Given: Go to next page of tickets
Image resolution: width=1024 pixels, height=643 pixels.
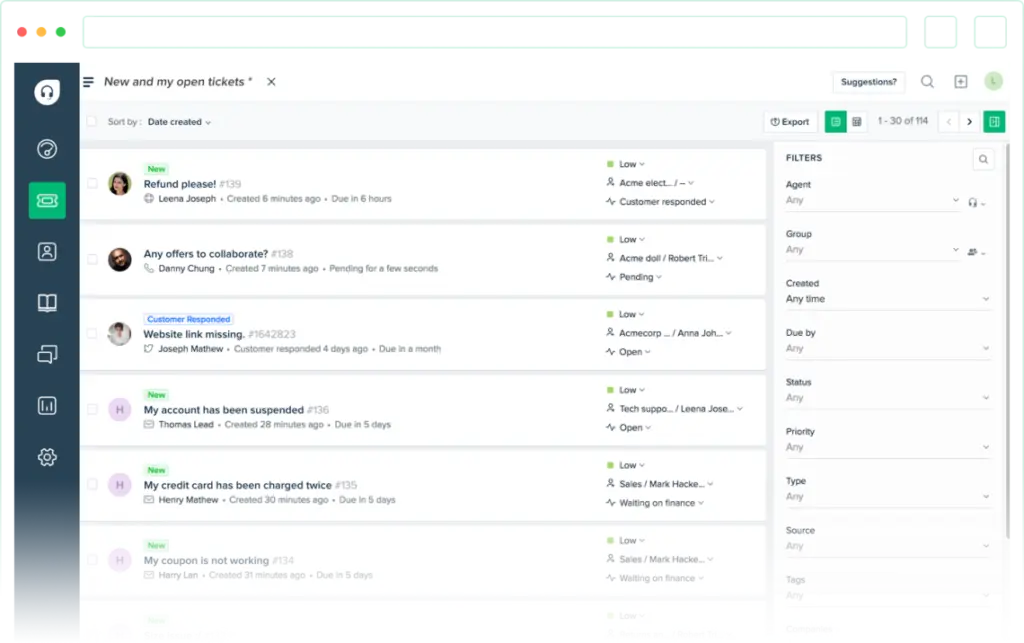Looking at the screenshot, I should tap(970, 120).
